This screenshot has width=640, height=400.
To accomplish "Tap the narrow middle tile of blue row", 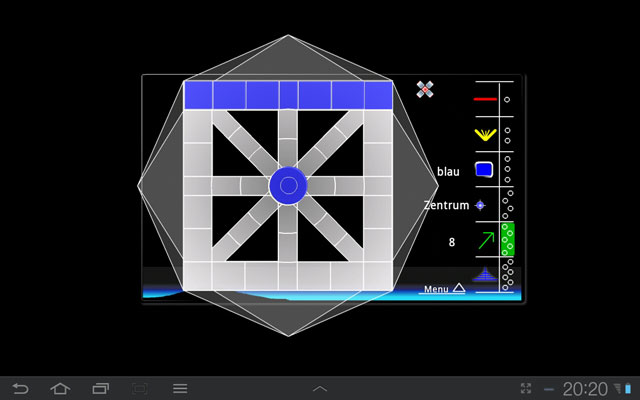I will coord(289,95).
